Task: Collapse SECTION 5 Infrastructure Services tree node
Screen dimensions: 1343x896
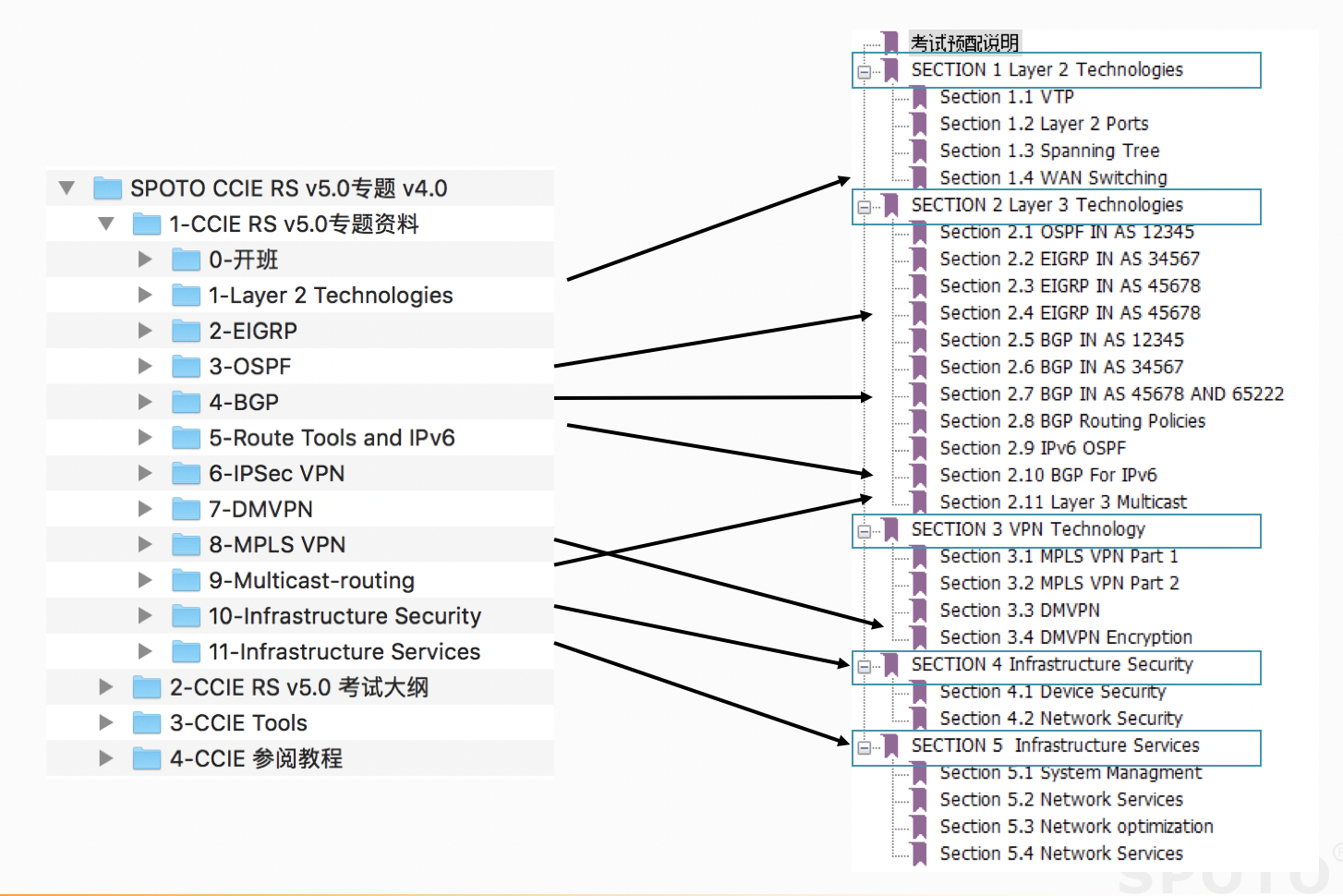Action: click(x=864, y=747)
